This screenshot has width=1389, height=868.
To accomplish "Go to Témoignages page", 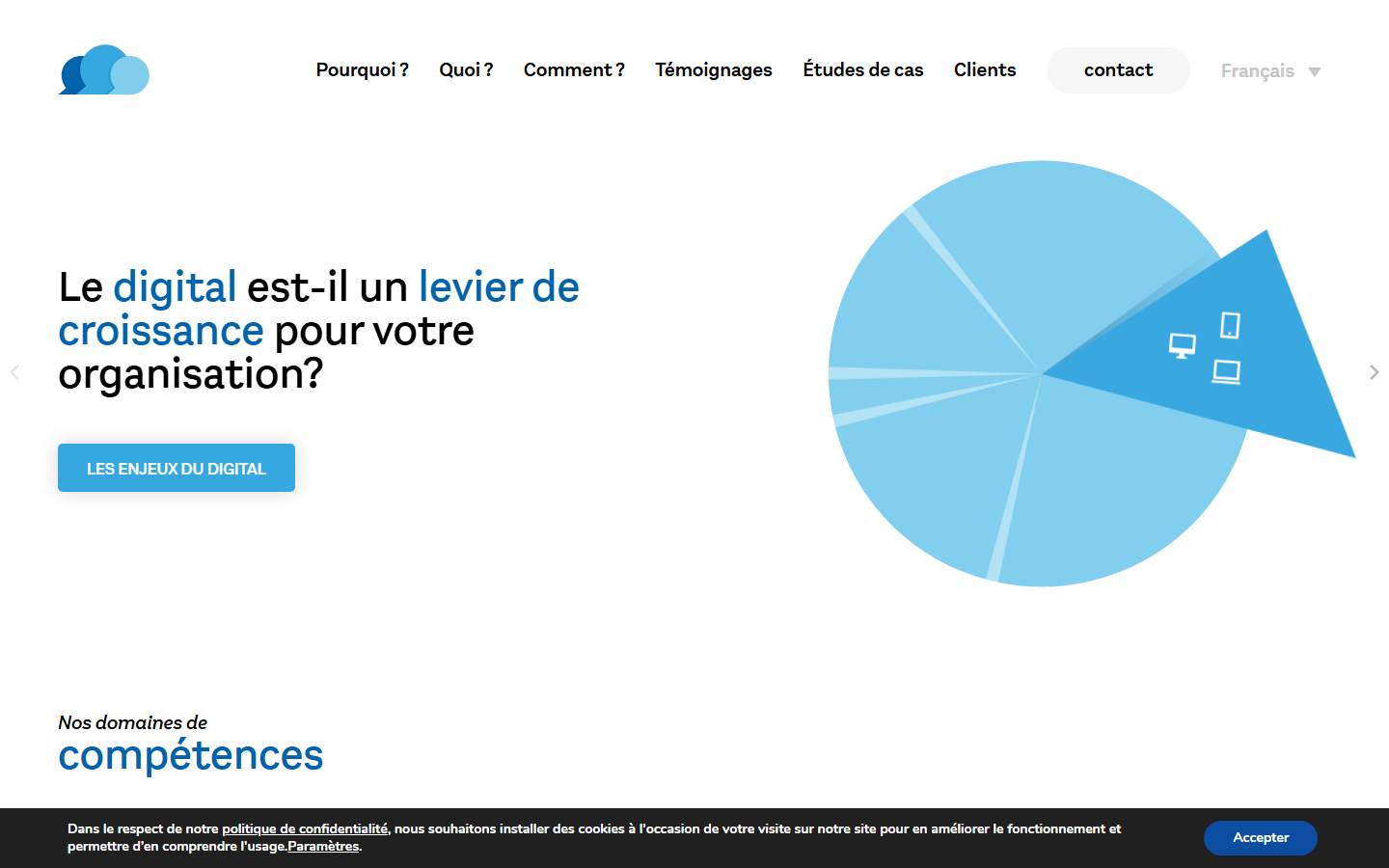I will 714,69.
